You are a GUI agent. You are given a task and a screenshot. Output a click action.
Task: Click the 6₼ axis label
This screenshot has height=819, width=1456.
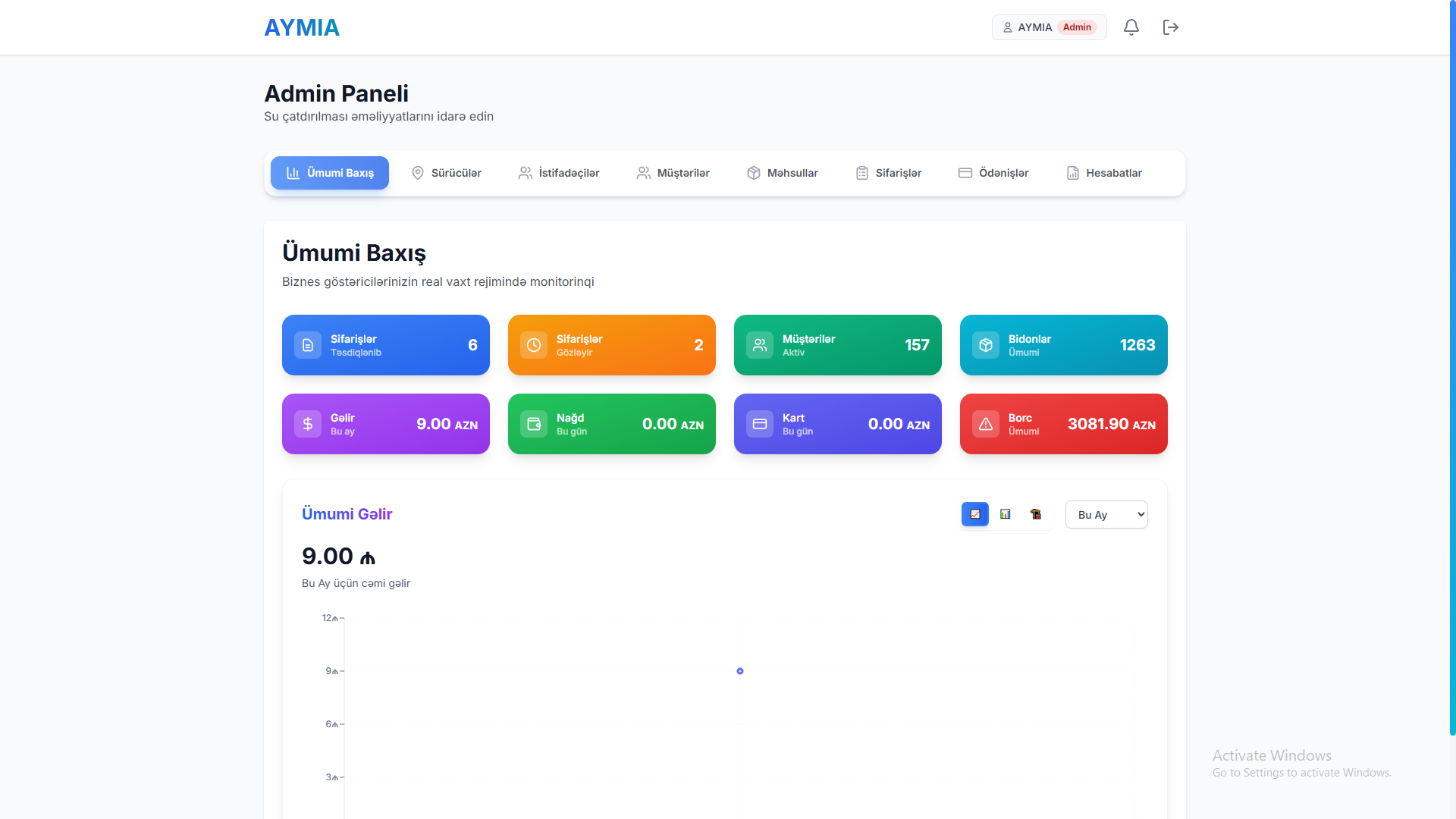click(331, 724)
